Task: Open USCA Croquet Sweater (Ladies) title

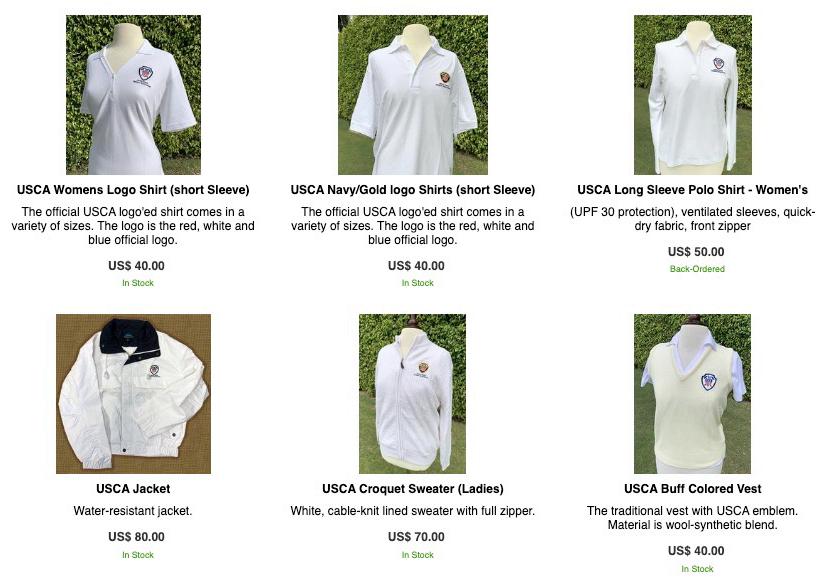Action: click(x=413, y=489)
